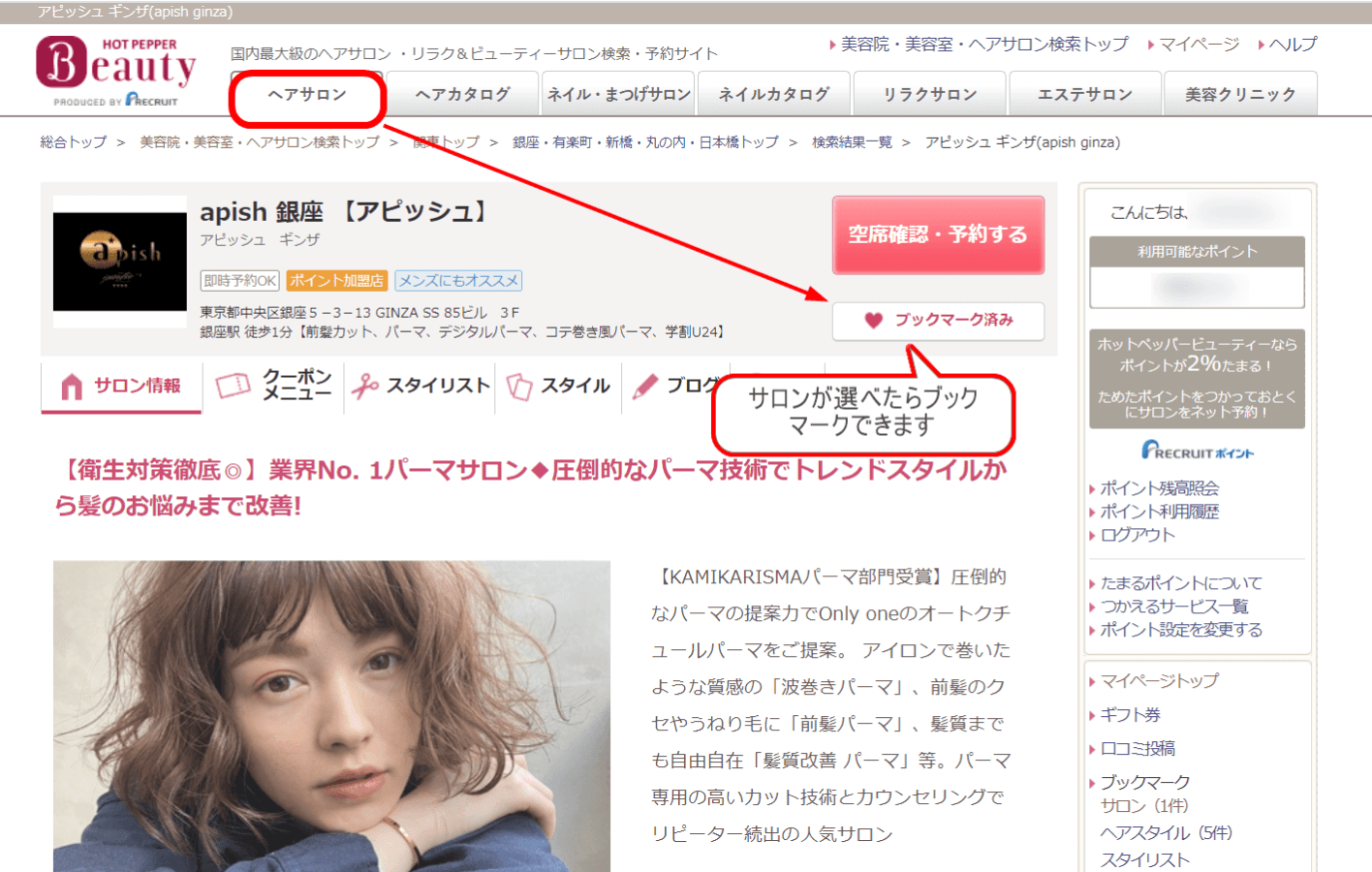
Task: Click the heart icon on bookmark button
Action: 873,320
